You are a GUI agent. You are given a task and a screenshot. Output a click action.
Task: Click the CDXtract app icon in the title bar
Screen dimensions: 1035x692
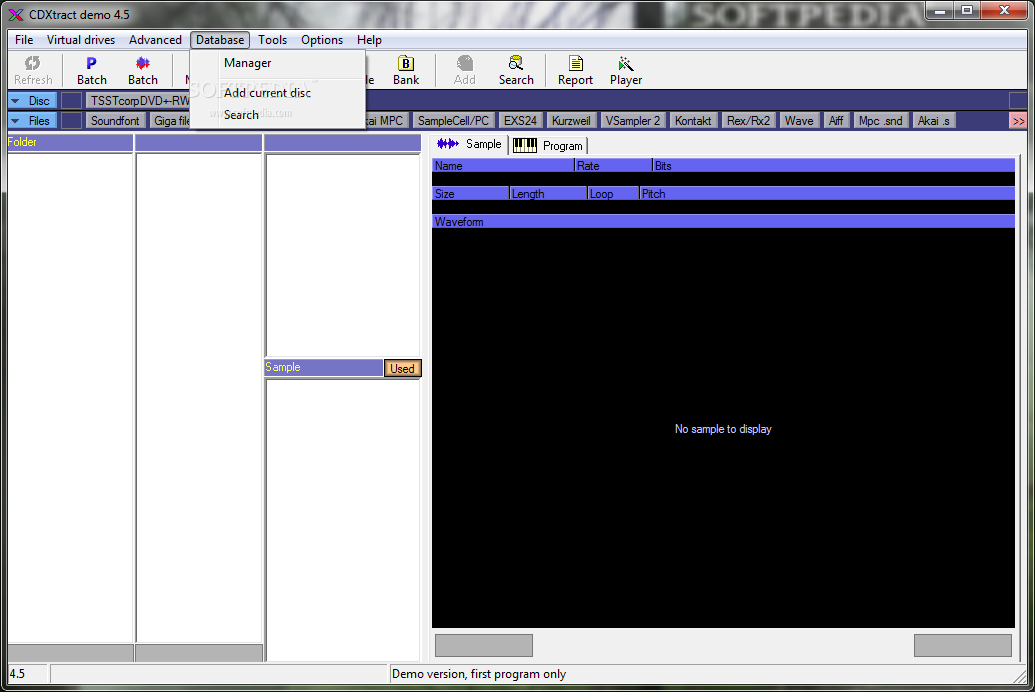[16, 15]
